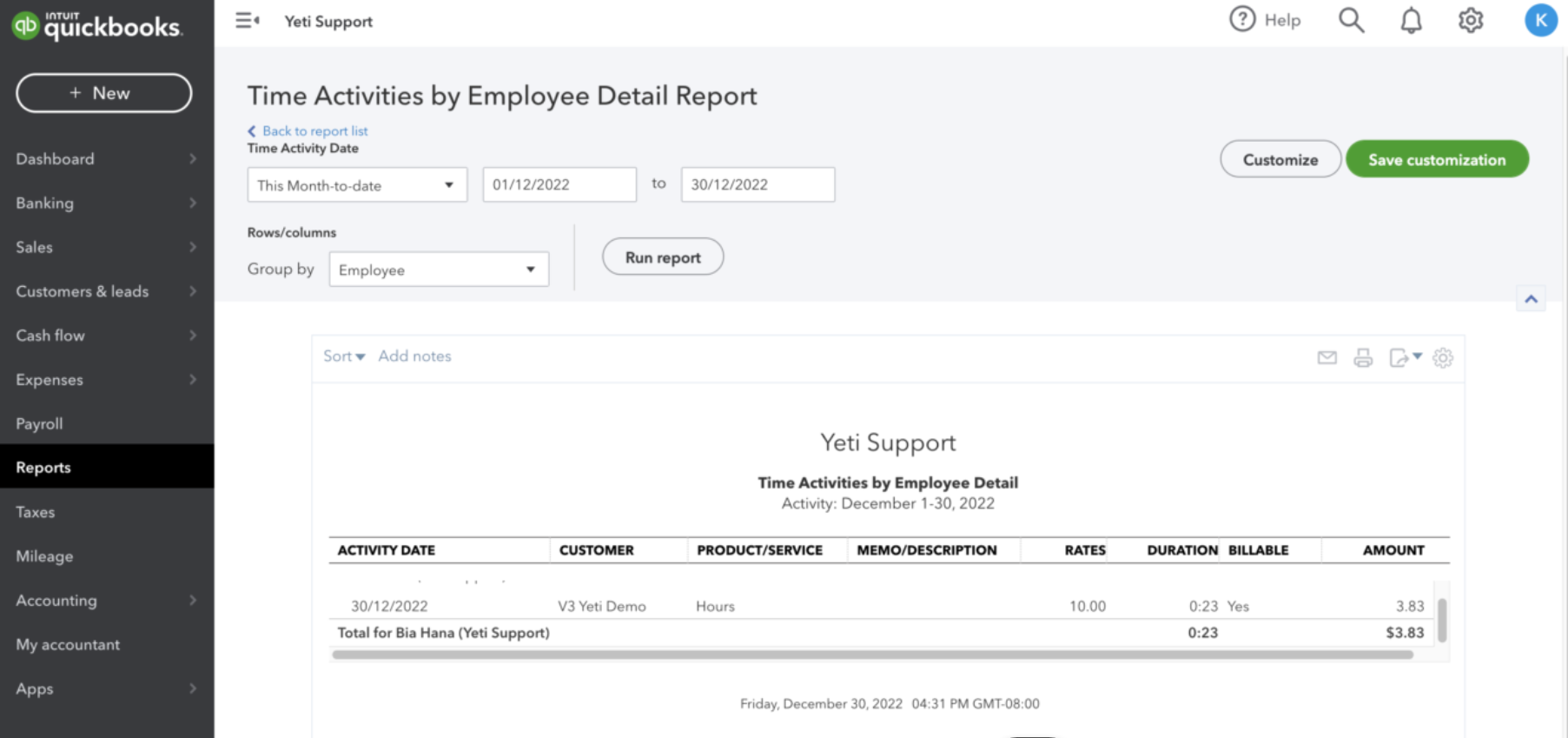Expand the Sales submenu chevron
1568x738 pixels.
[x=193, y=248]
